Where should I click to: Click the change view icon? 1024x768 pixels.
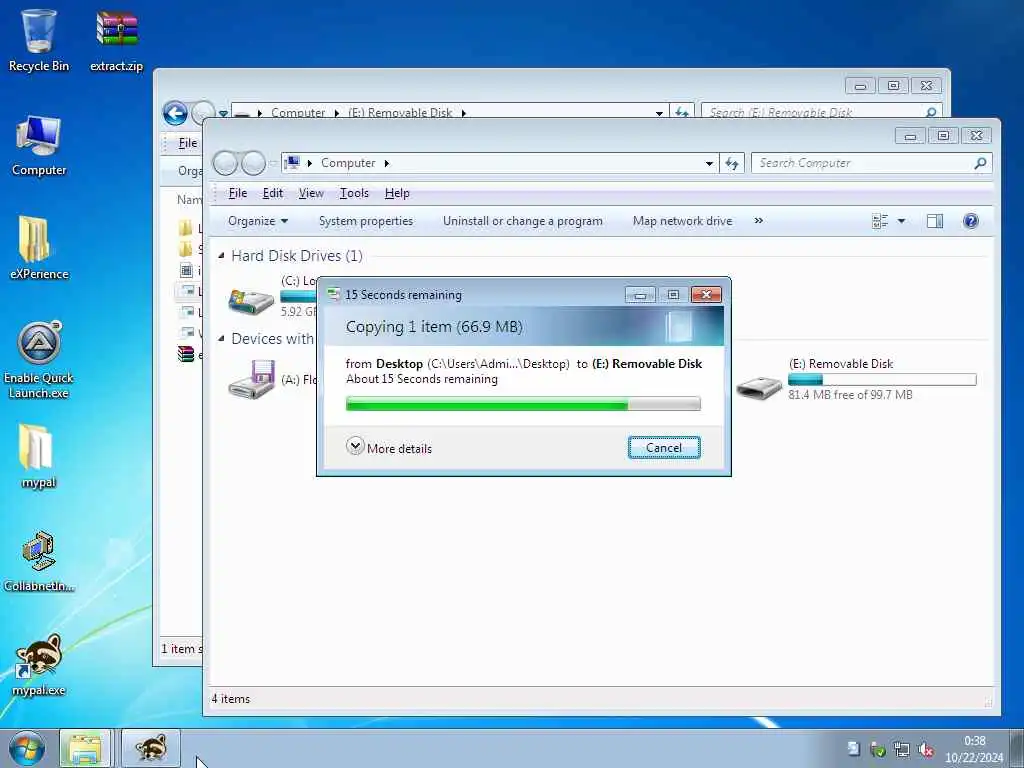[880, 221]
